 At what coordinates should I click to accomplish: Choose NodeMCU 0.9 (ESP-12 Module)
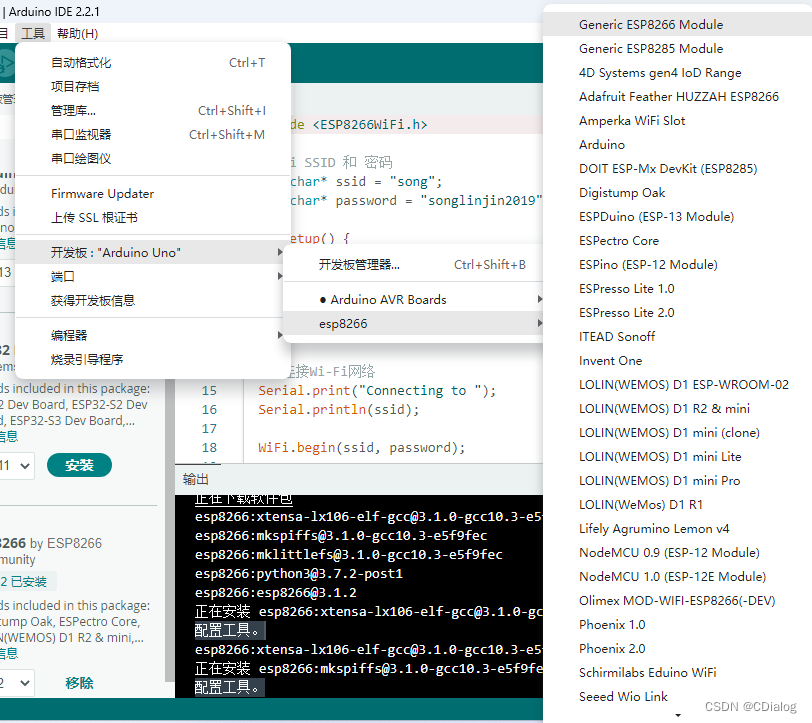[677, 553]
